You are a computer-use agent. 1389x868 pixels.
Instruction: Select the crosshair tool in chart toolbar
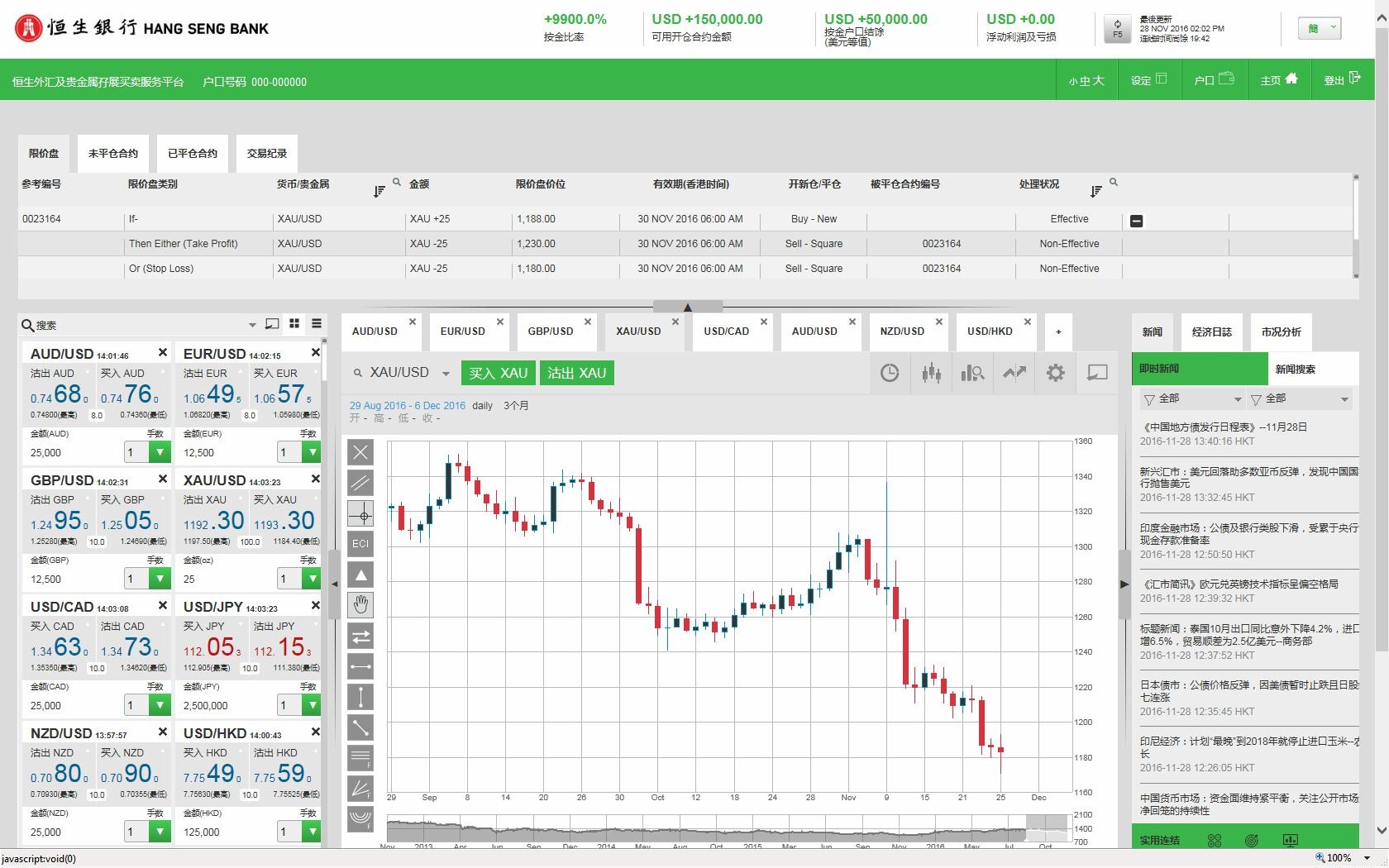(x=360, y=514)
